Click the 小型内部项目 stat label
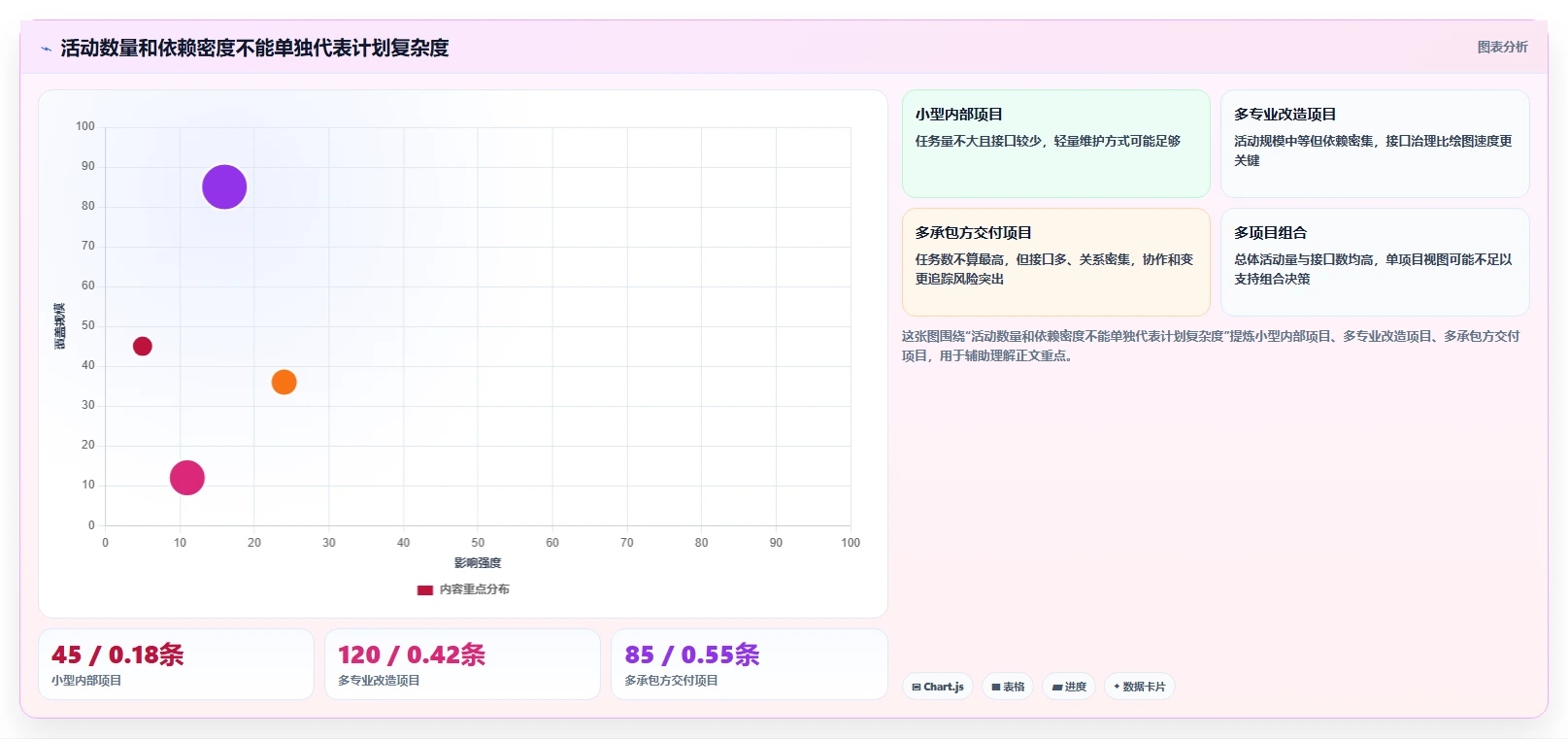1568x739 pixels. click(x=86, y=681)
